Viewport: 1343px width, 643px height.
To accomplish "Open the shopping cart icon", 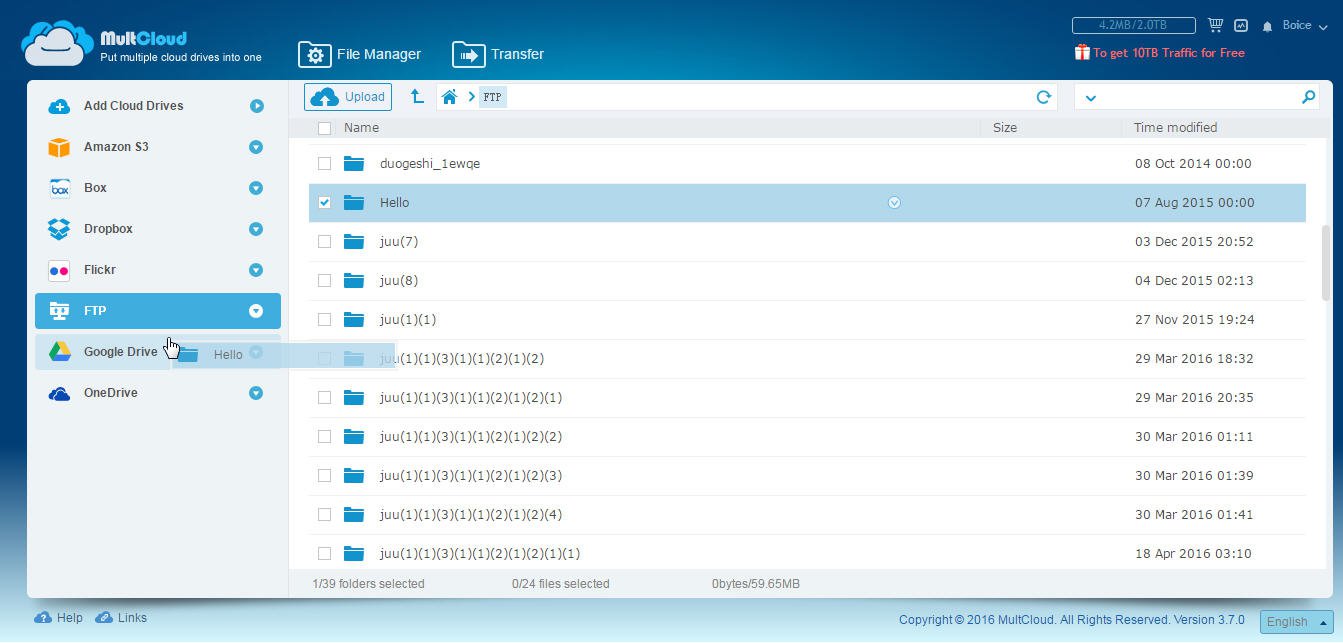I will coord(1215,25).
